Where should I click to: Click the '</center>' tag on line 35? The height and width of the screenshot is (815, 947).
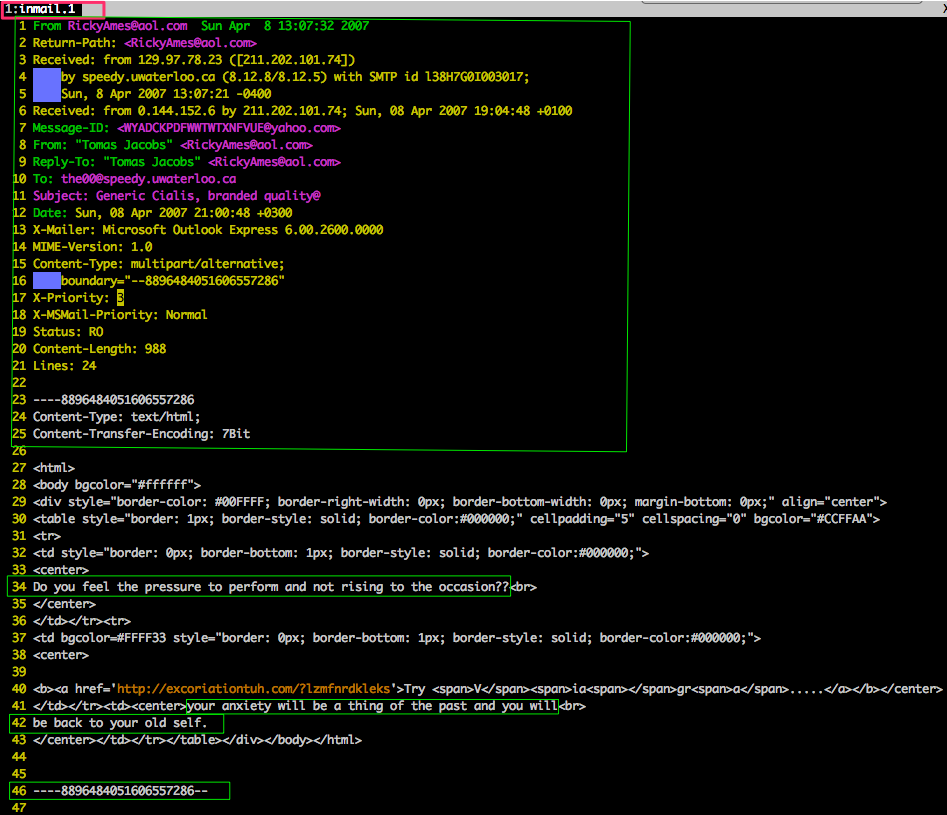tap(64, 604)
